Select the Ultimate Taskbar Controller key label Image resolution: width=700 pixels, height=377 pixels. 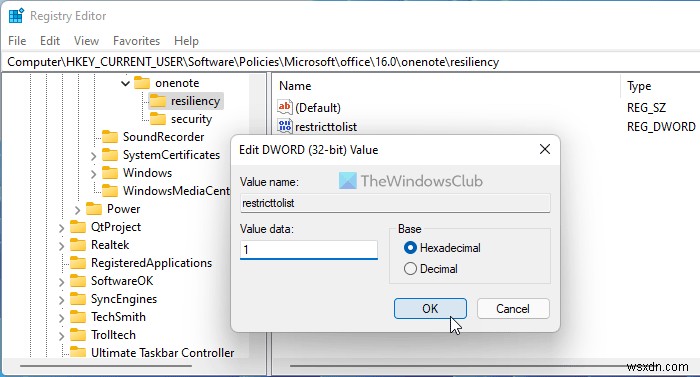tap(162, 352)
